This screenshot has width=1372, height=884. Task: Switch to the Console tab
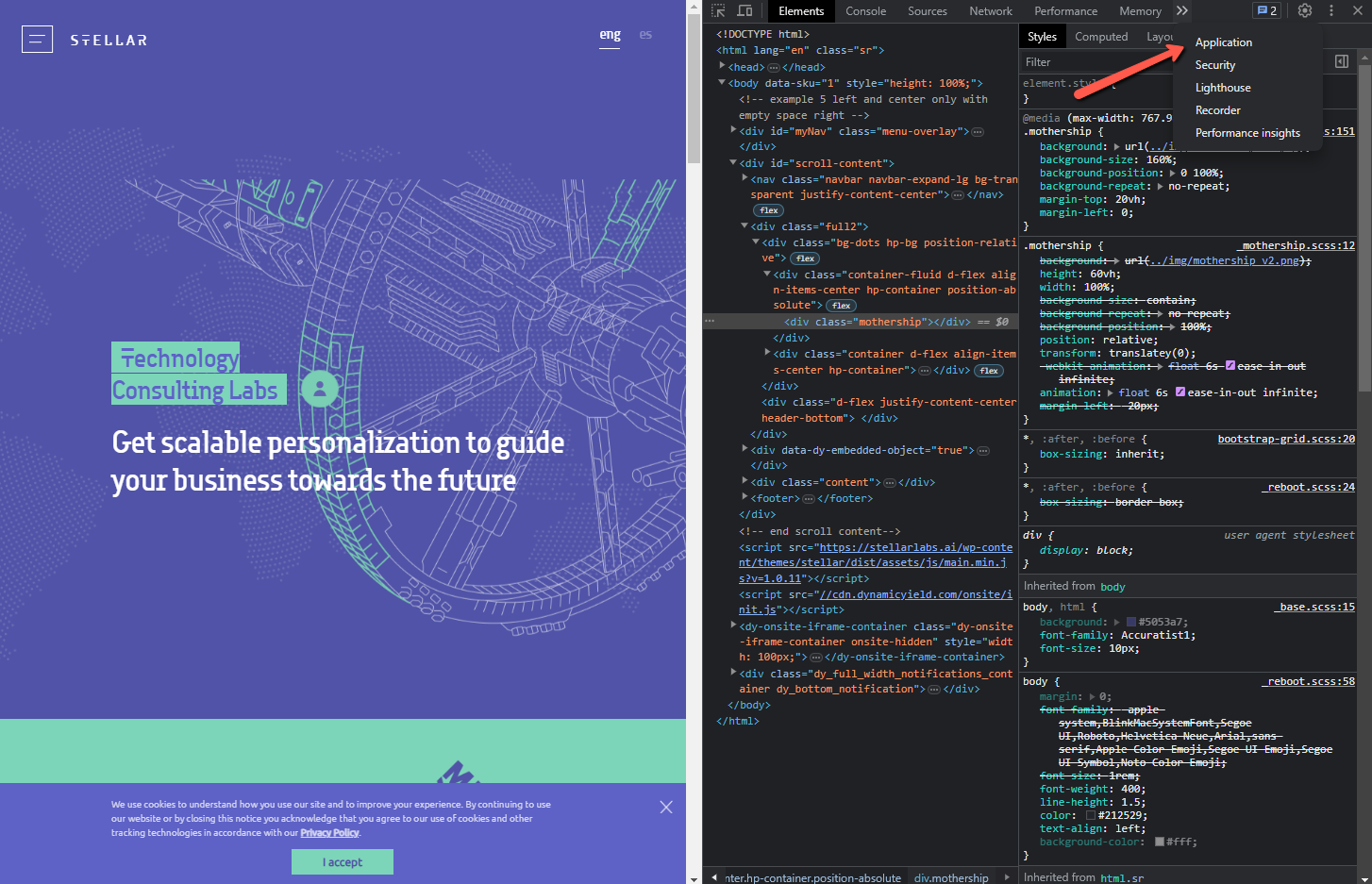pos(865,11)
